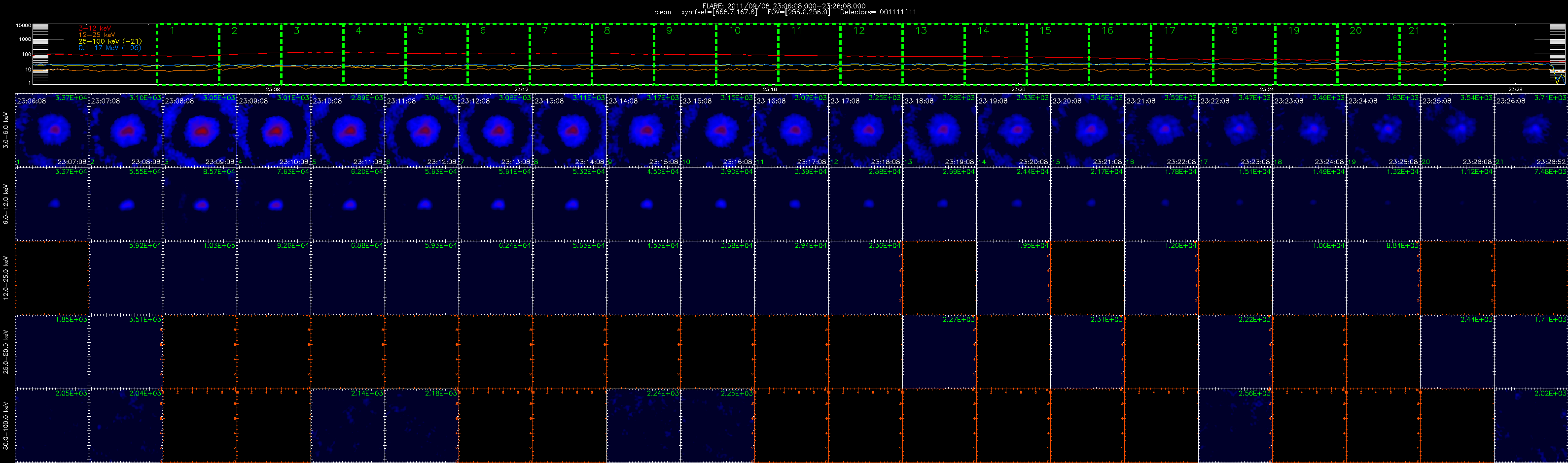Open the 50.0-100.0 keV image with peak 2.24E+03
Viewport: 1568px width, 463px height.
[643, 425]
